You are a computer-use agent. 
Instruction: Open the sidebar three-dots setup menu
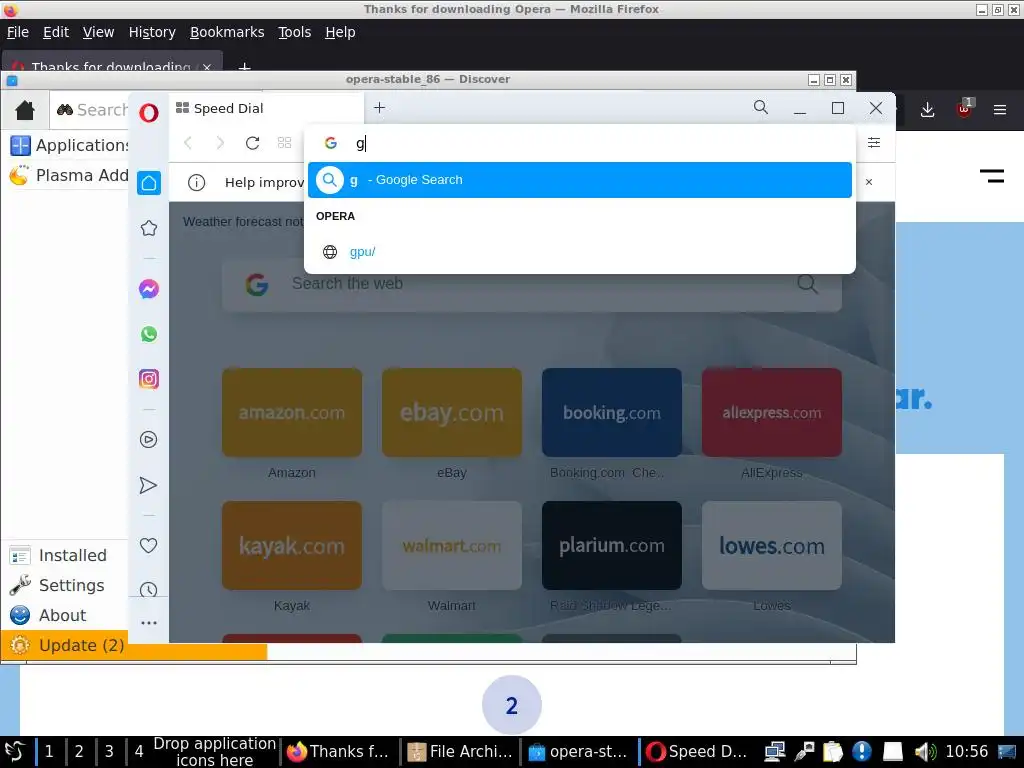coord(149,623)
